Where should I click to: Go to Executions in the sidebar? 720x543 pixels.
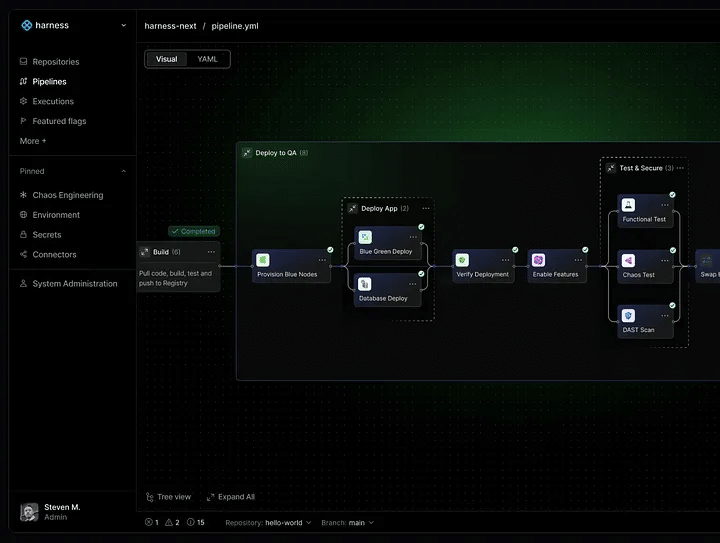52,101
